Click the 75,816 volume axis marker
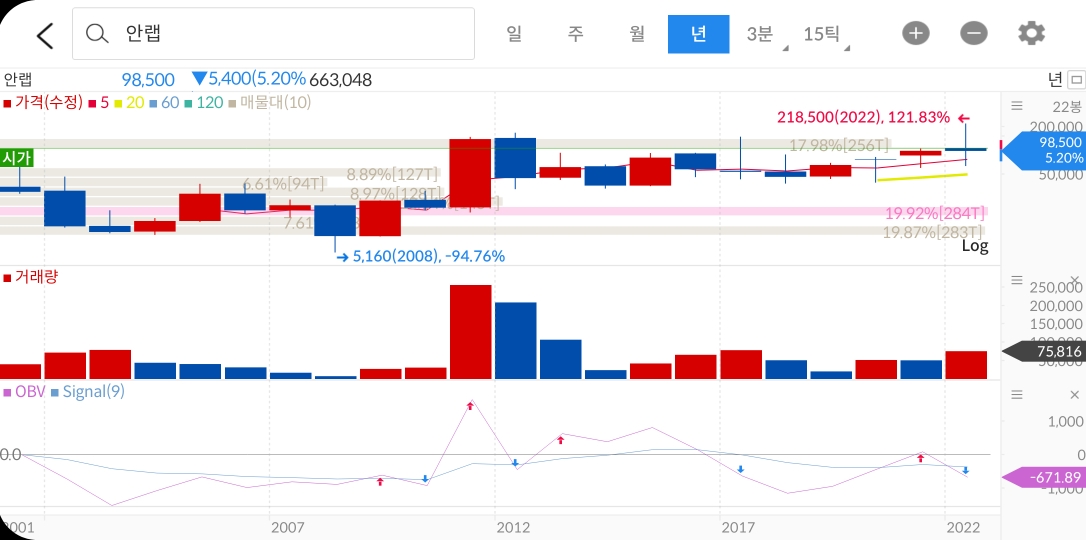The width and height of the screenshot is (1086, 540). [1044, 352]
